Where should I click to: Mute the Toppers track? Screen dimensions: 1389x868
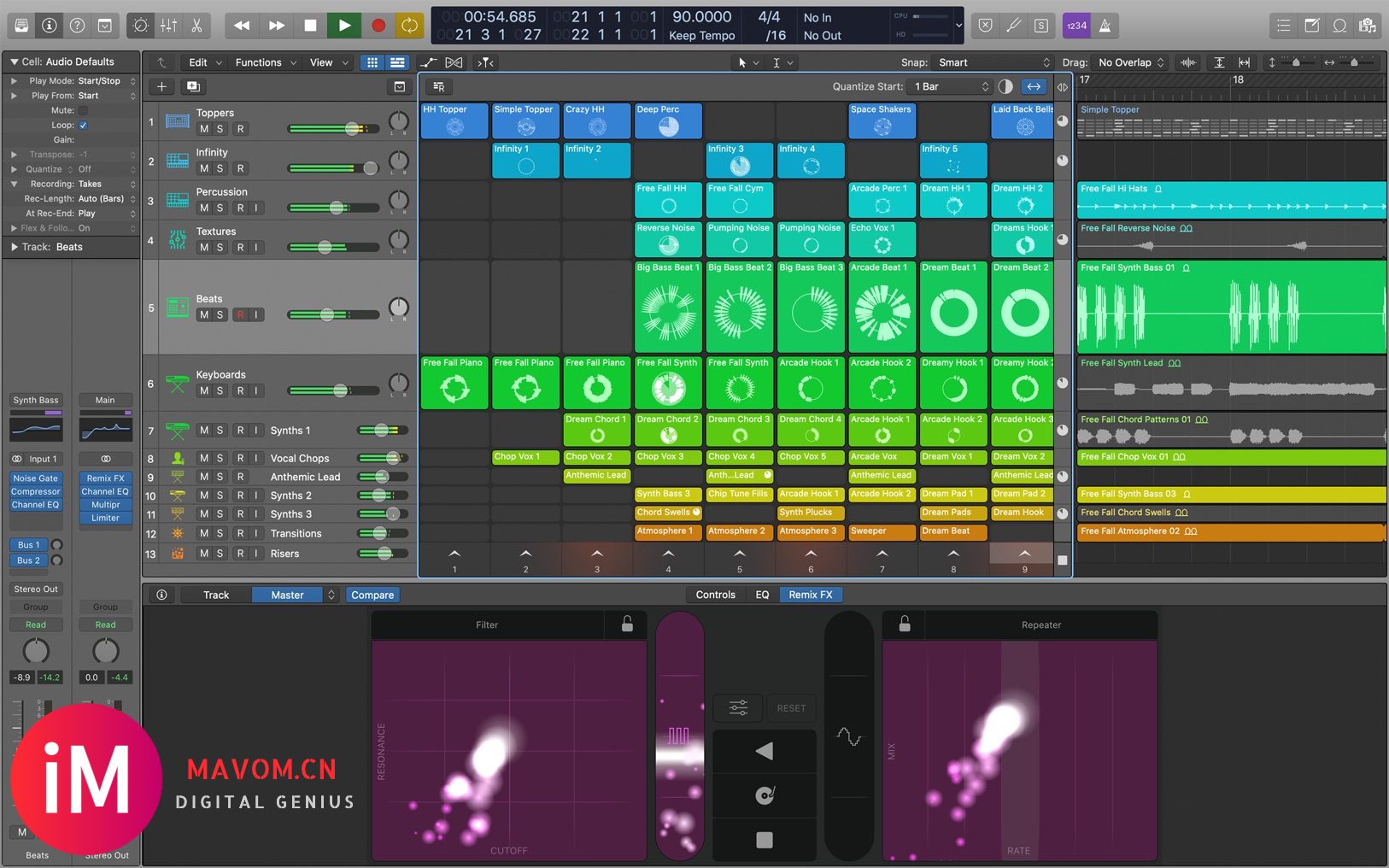pos(204,129)
